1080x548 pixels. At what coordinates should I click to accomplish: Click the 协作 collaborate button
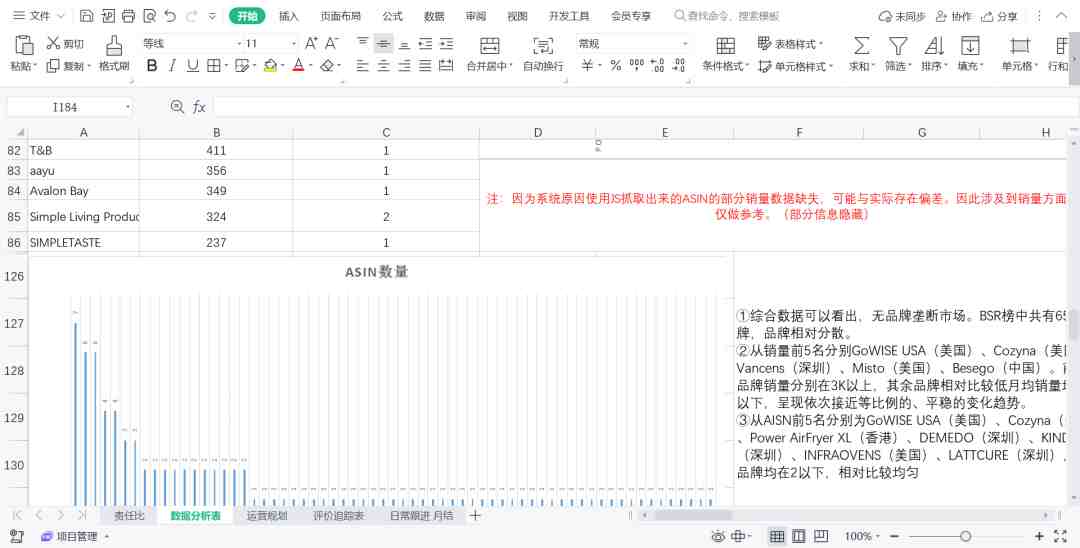[x=953, y=16]
